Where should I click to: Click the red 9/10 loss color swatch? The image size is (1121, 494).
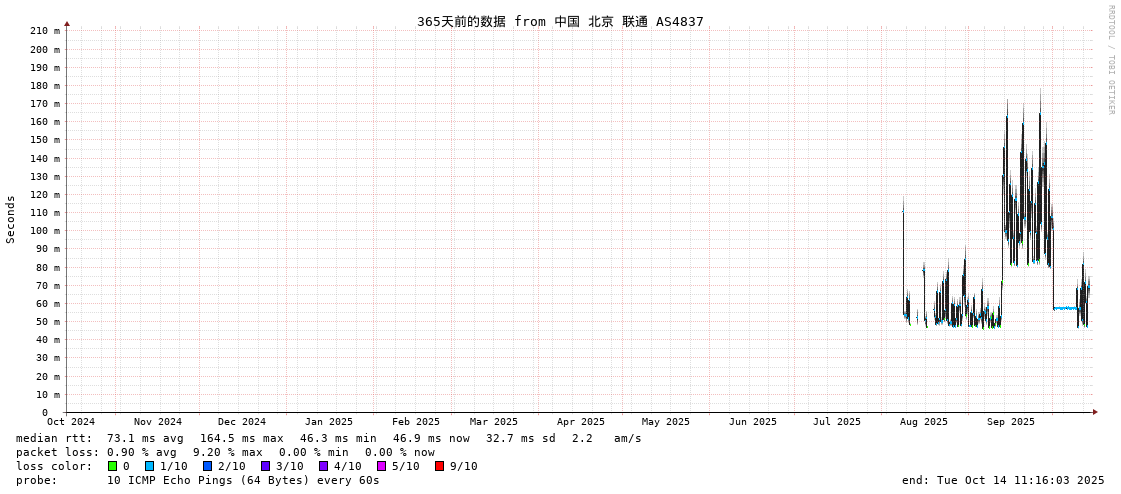click(439, 466)
